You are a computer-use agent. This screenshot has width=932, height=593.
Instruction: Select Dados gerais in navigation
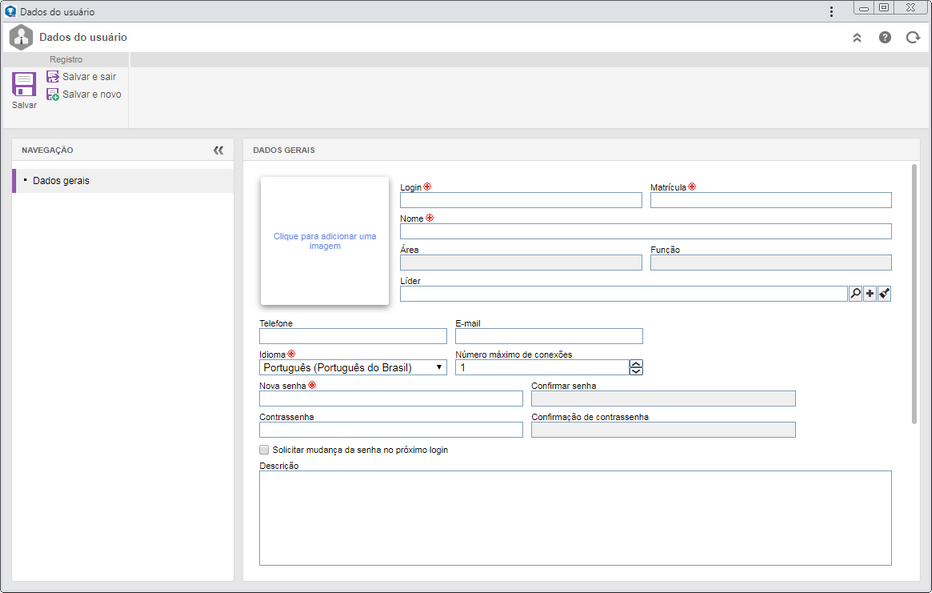tap(123, 181)
